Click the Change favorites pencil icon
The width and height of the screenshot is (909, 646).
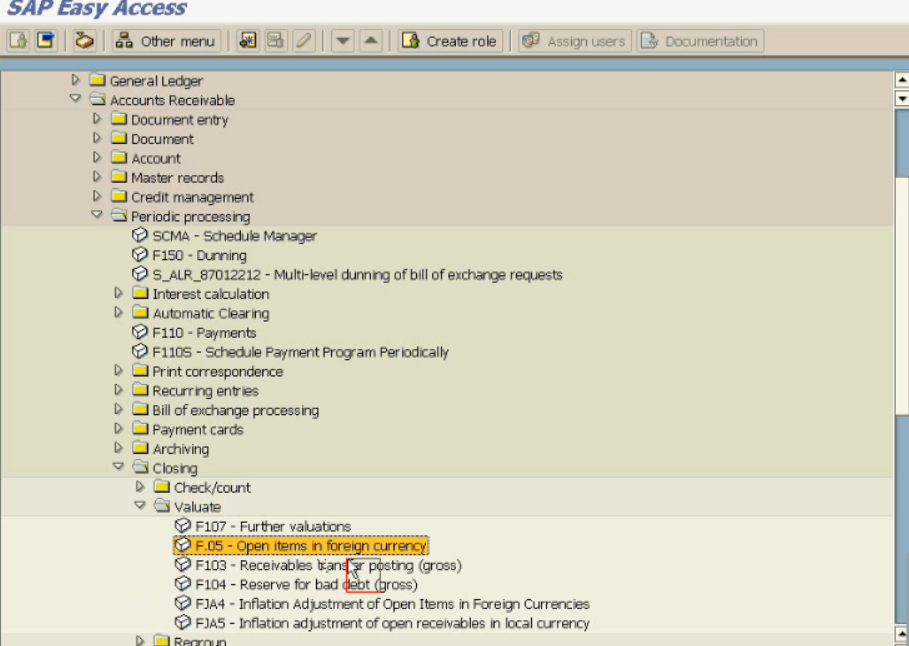click(303, 41)
